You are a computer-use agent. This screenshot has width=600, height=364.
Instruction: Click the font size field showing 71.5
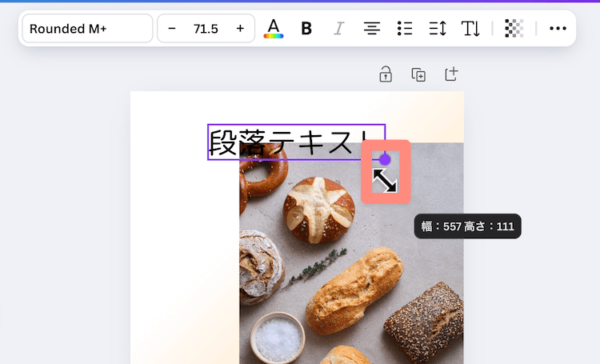click(x=205, y=28)
